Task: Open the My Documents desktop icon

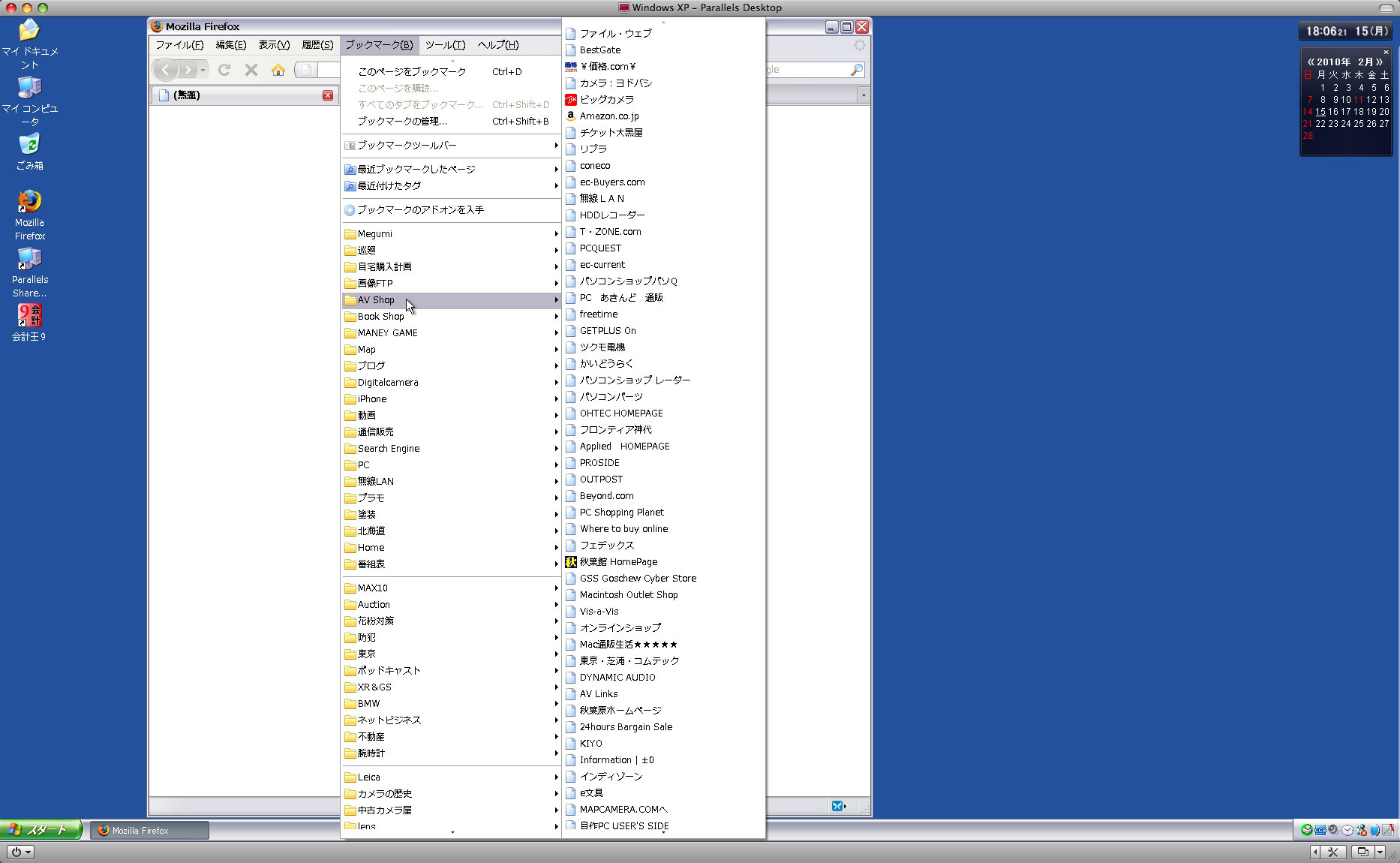Action: (29, 44)
